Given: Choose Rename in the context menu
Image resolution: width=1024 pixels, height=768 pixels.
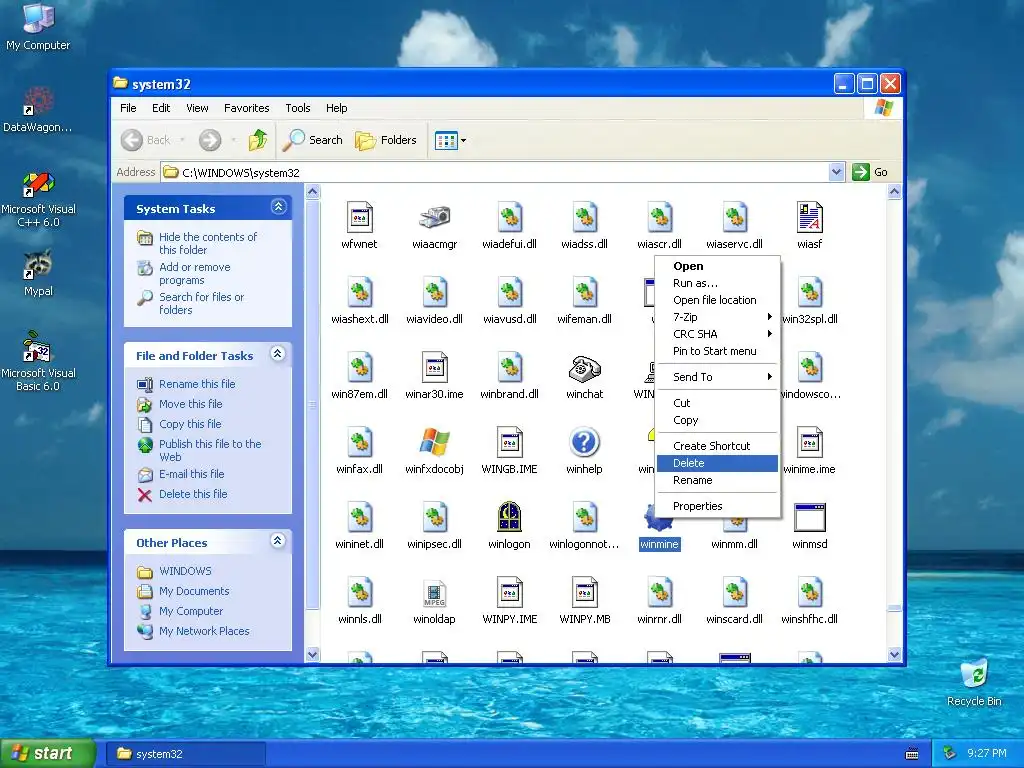Looking at the screenshot, I should coord(717,480).
